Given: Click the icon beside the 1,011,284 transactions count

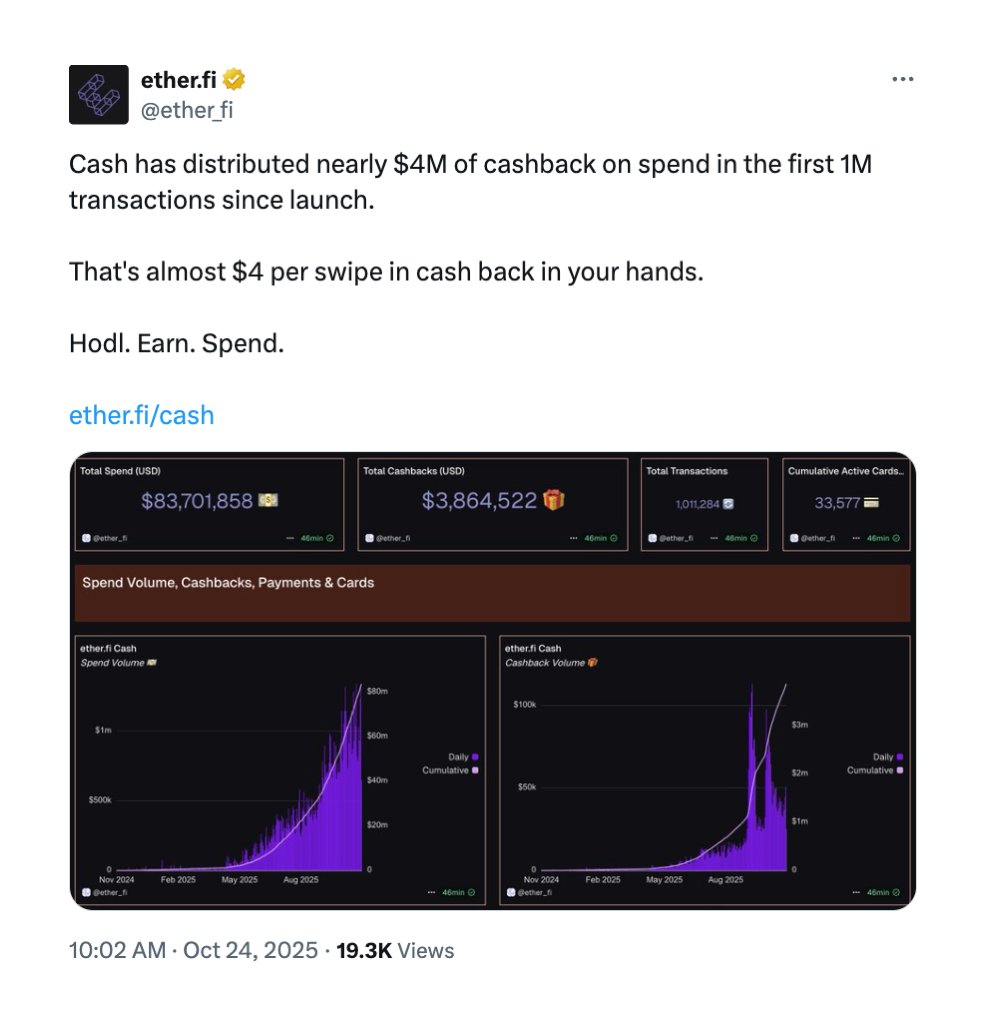Looking at the screenshot, I should point(728,503).
